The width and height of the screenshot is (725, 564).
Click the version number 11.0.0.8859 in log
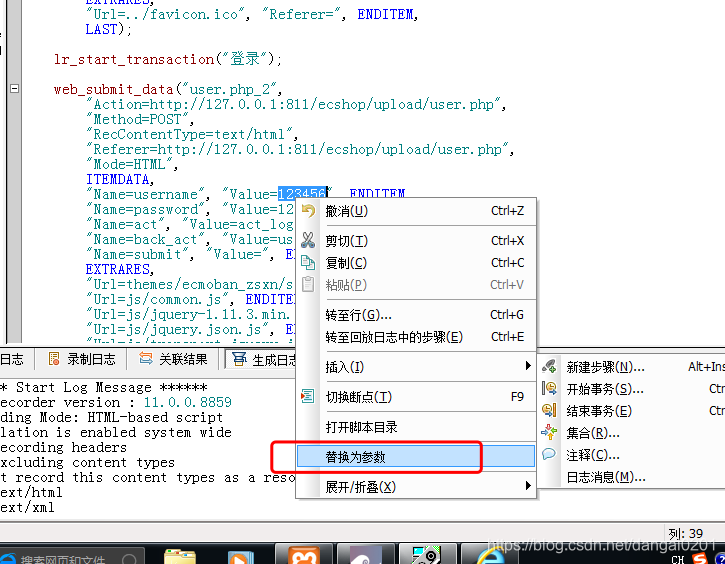(x=187, y=402)
